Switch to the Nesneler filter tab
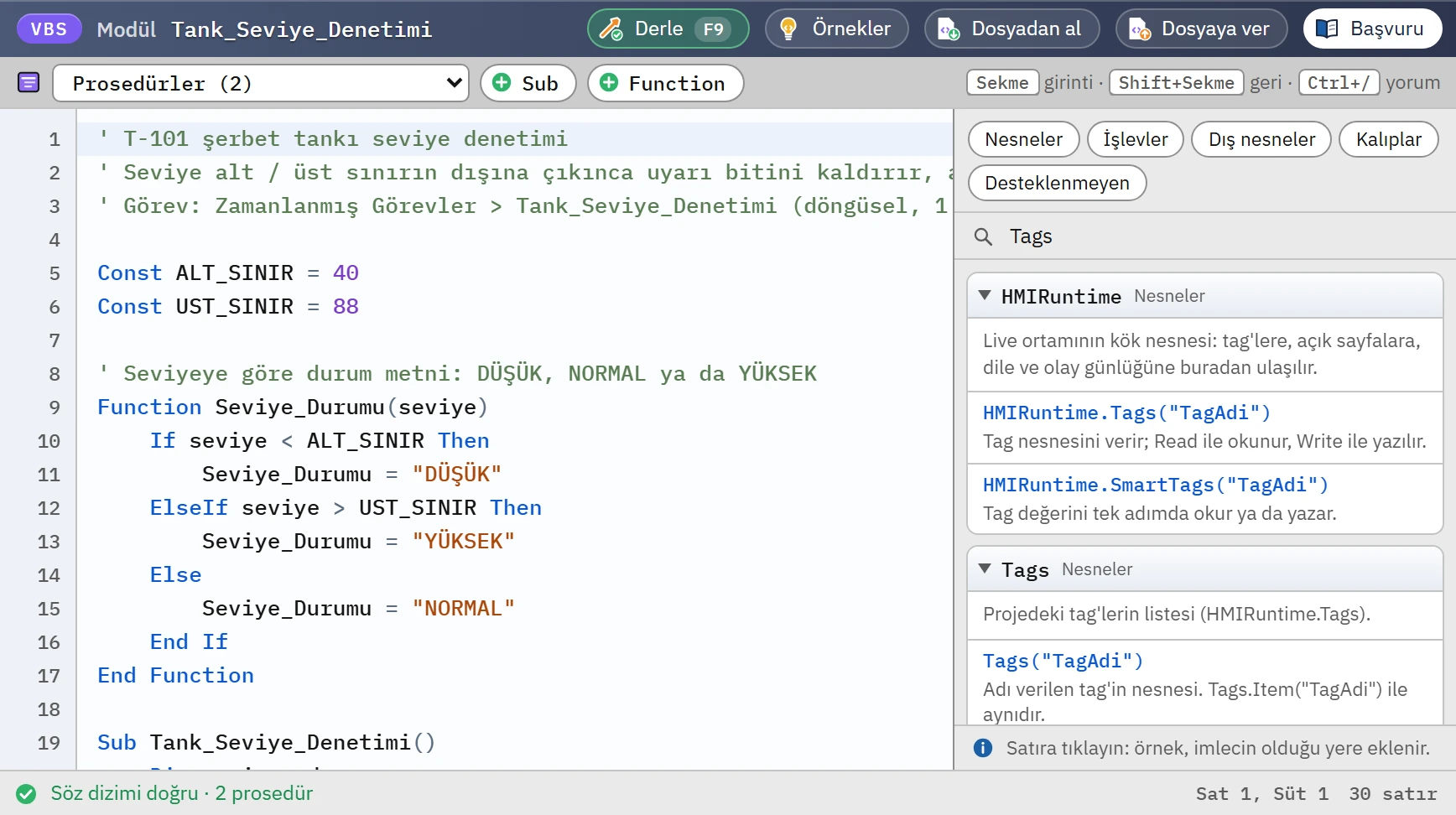The height and width of the screenshot is (815, 1456). point(1023,139)
